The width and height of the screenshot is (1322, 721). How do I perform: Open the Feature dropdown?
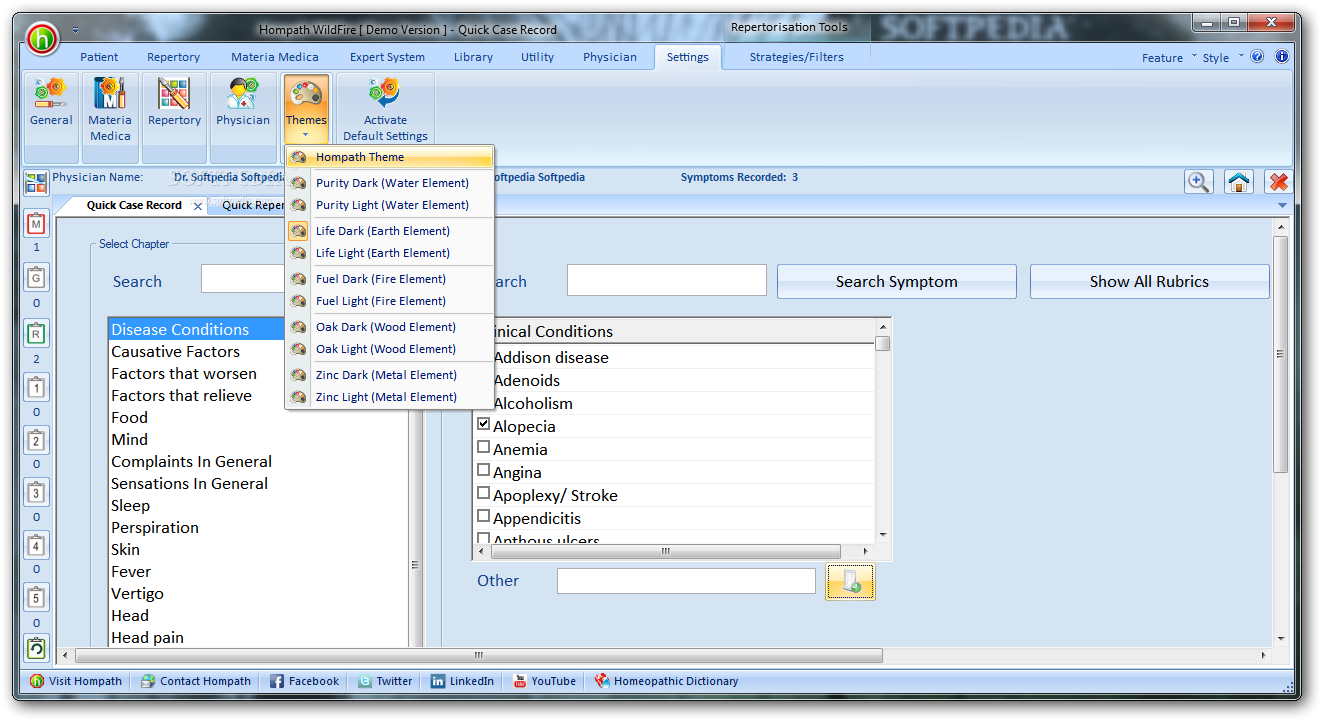(x=1169, y=58)
